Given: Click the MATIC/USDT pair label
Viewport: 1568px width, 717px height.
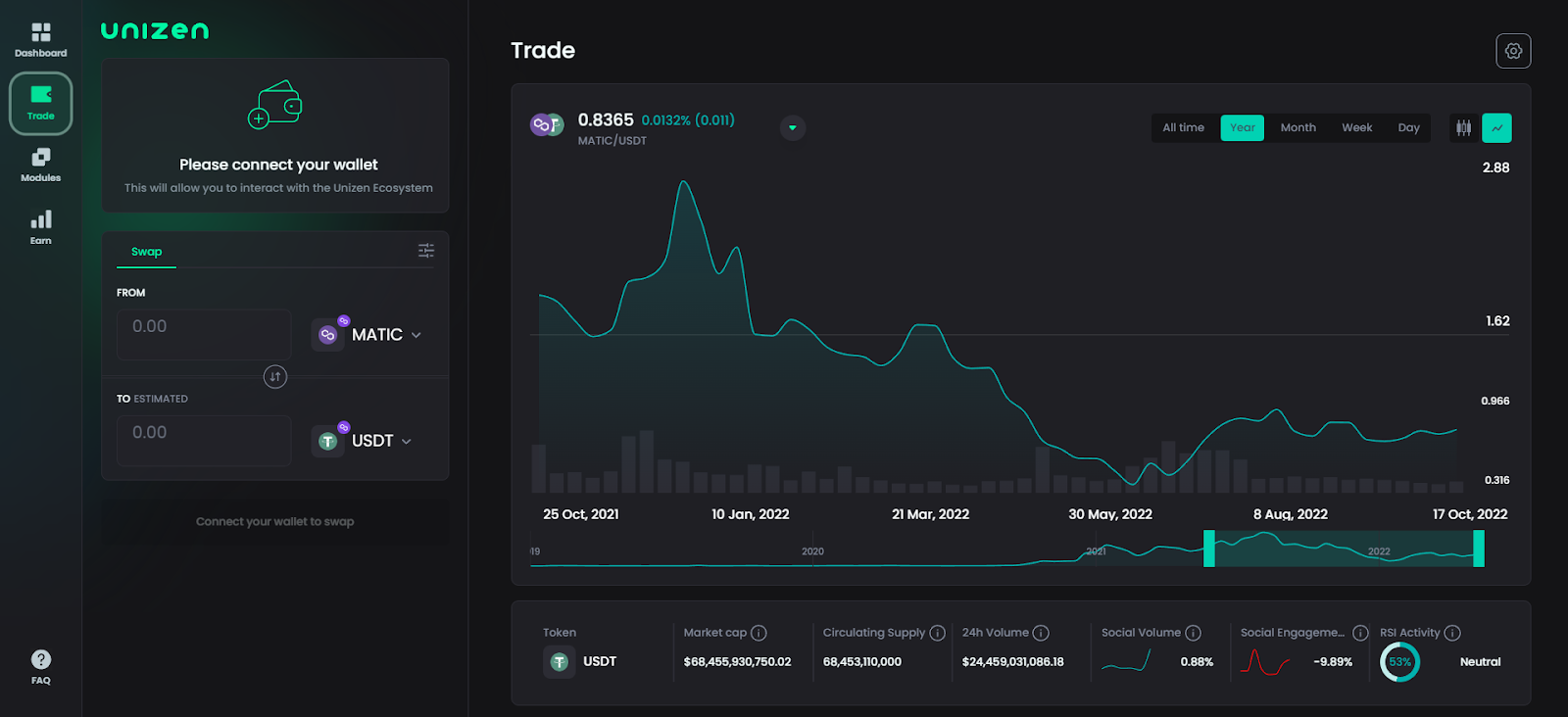Looking at the screenshot, I should click(612, 141).
